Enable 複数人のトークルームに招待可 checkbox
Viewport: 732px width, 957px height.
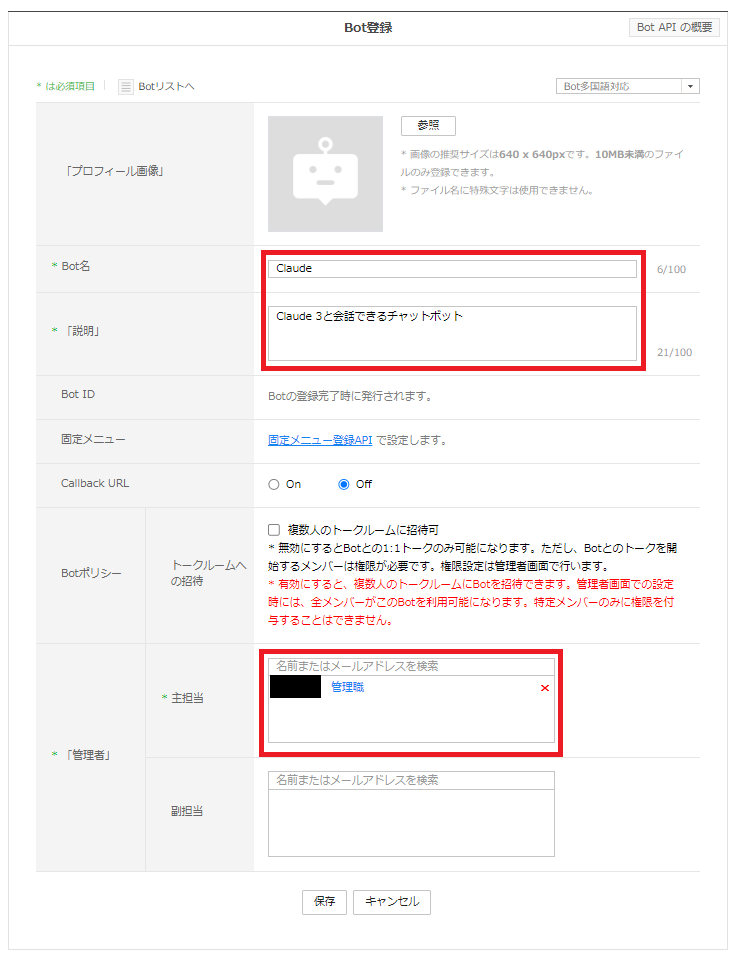(x=274, y=530)
